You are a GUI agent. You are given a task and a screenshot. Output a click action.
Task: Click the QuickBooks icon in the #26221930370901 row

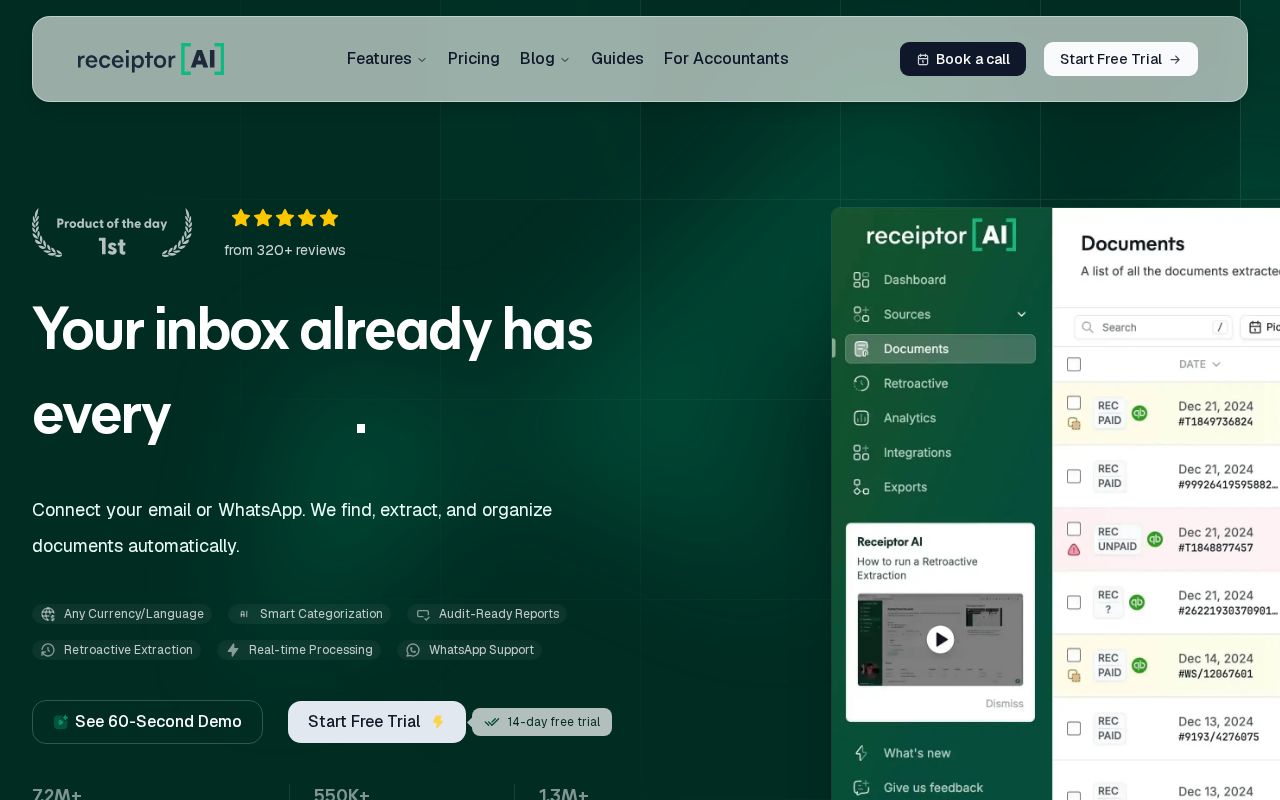click(1137, 602)
